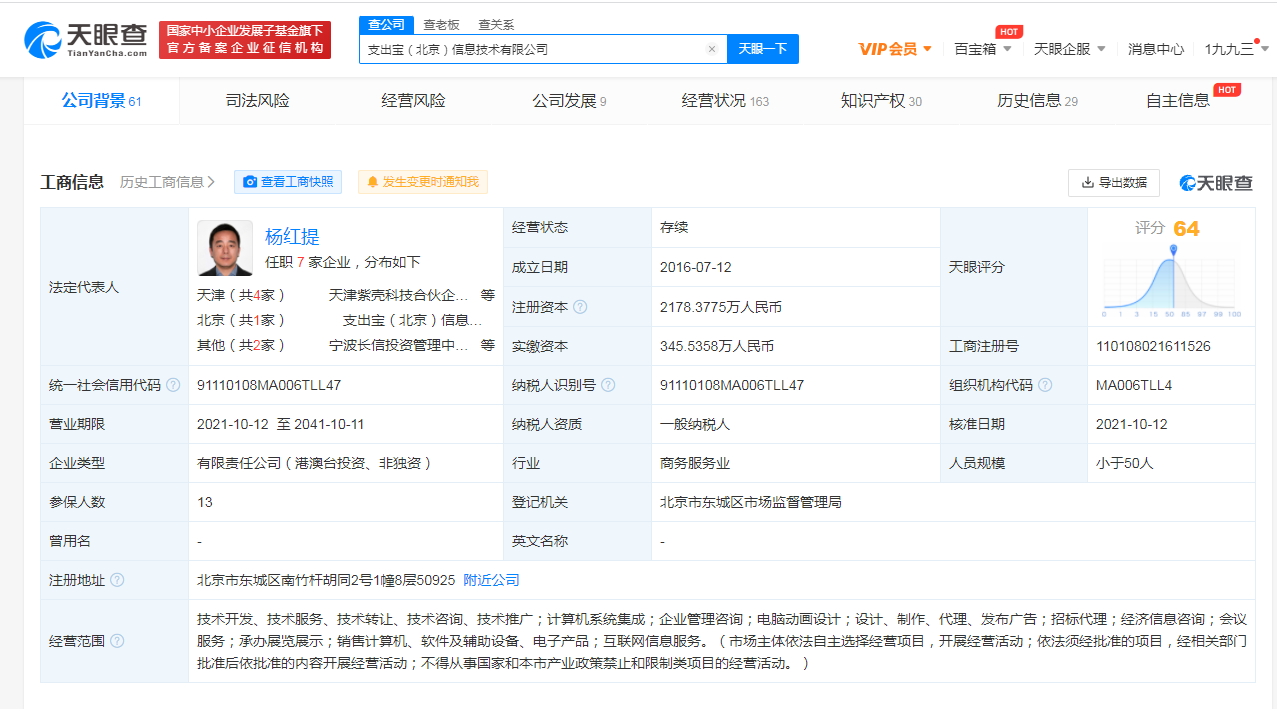This screenshot has height=709, width=1277.
Task: Click the 天眼评分 bell curve chart
Action: point(1172,281)
